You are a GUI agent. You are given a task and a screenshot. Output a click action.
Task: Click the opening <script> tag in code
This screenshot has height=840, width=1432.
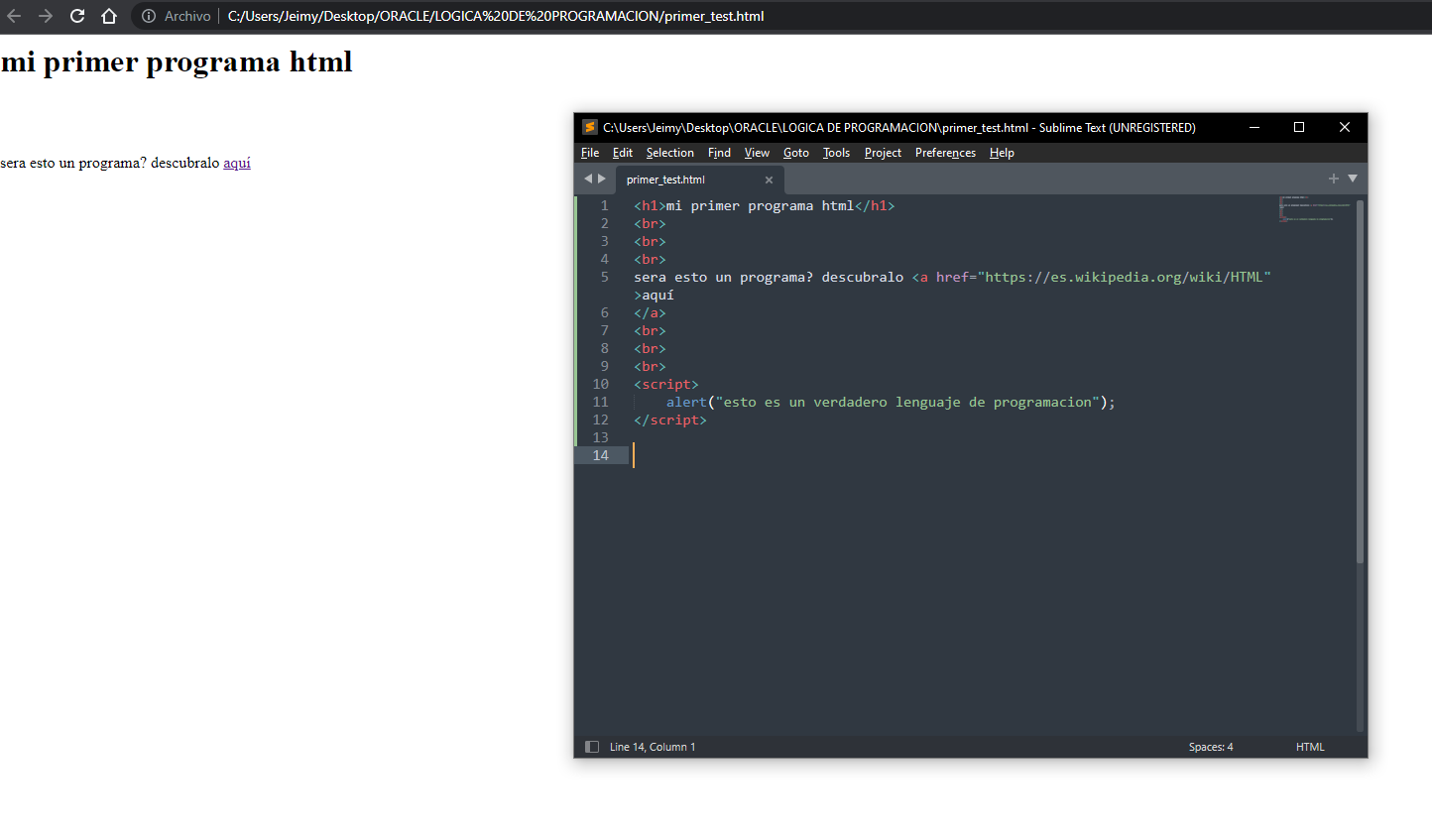[666, 384]
